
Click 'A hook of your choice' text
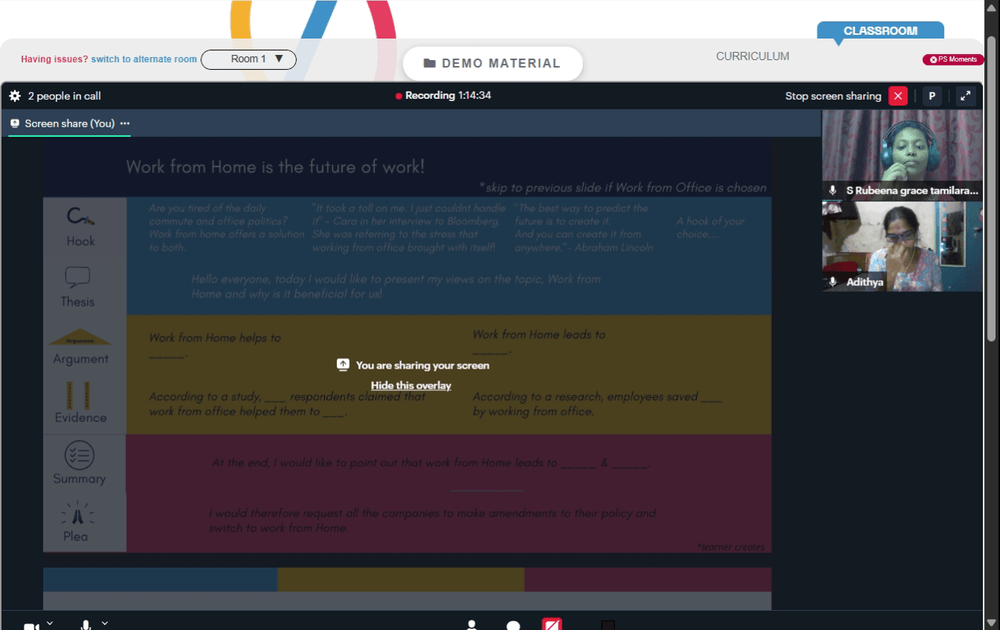point(710,228)
